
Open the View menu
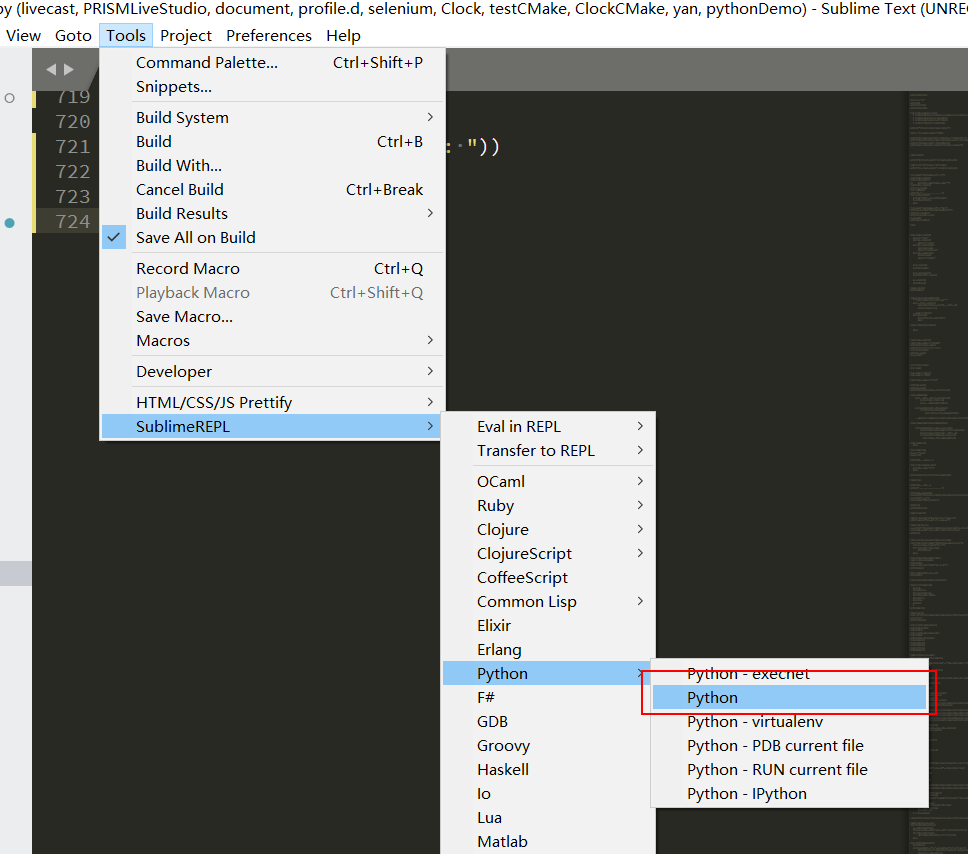coord(23,36)
